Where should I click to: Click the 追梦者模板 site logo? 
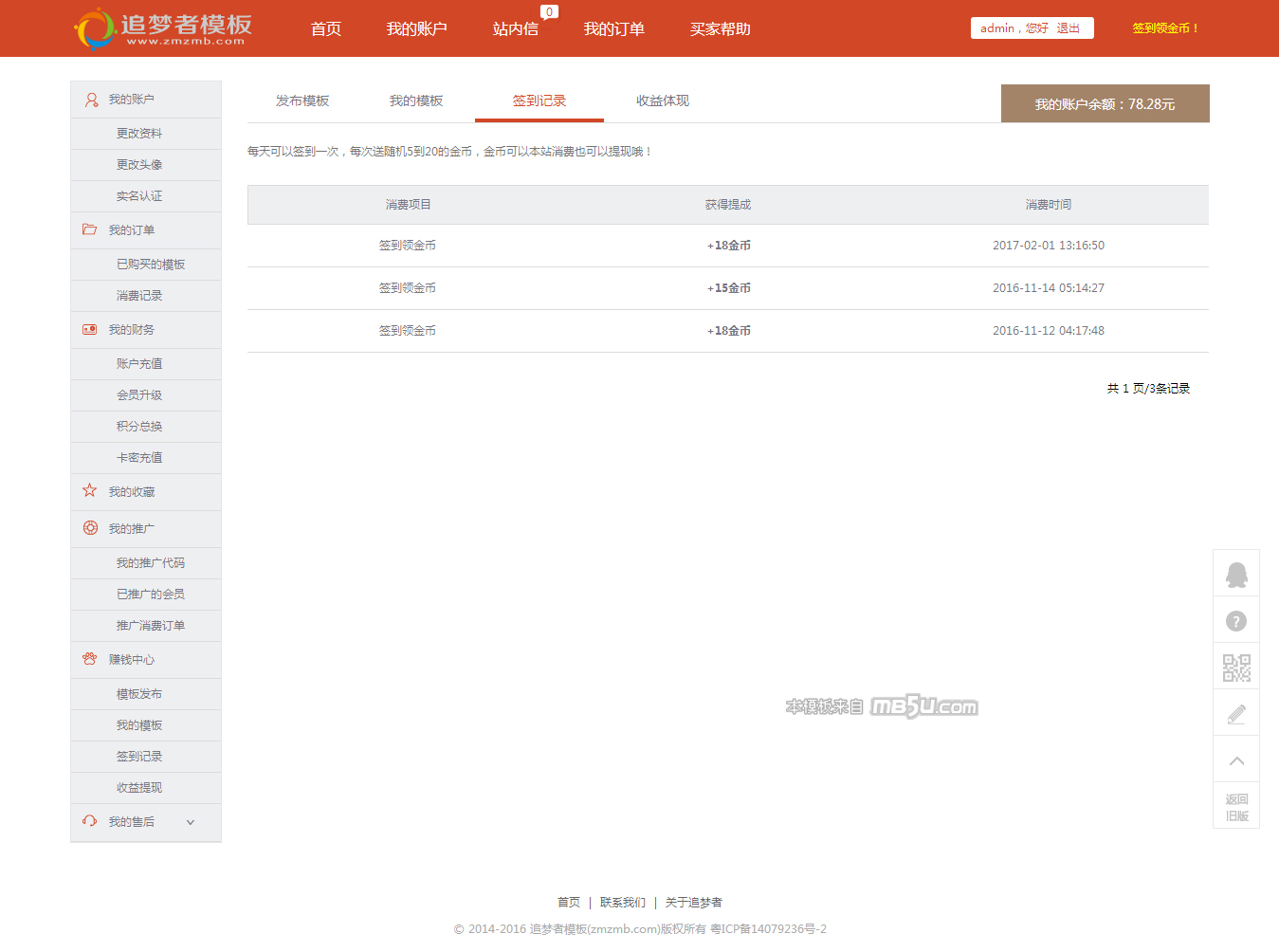(x=163, y=28)
